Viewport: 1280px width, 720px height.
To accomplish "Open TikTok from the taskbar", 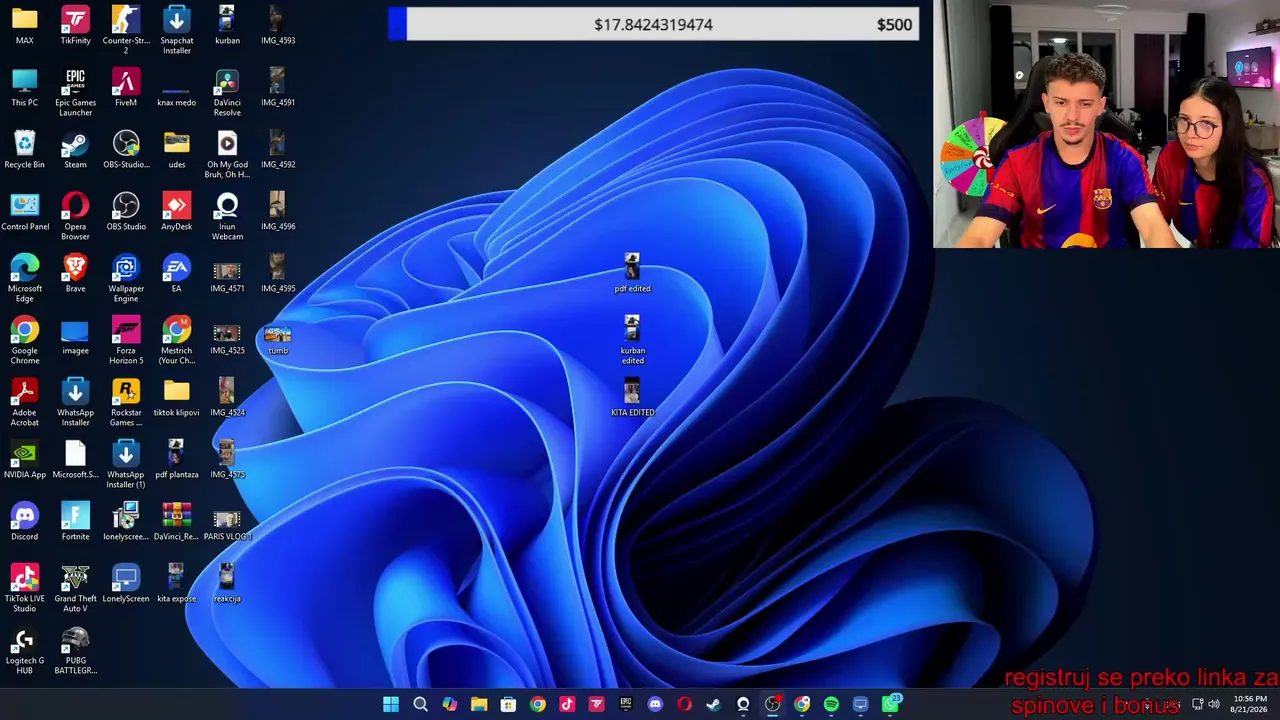I will point(567,704).
